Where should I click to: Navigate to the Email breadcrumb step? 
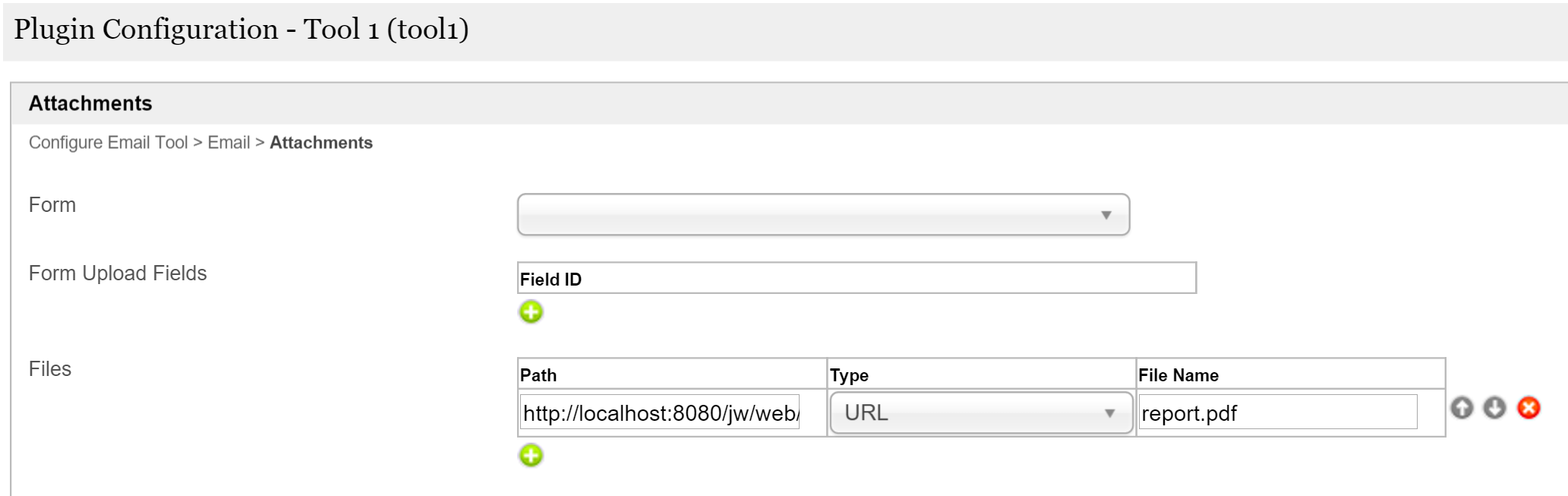(229, 143)
